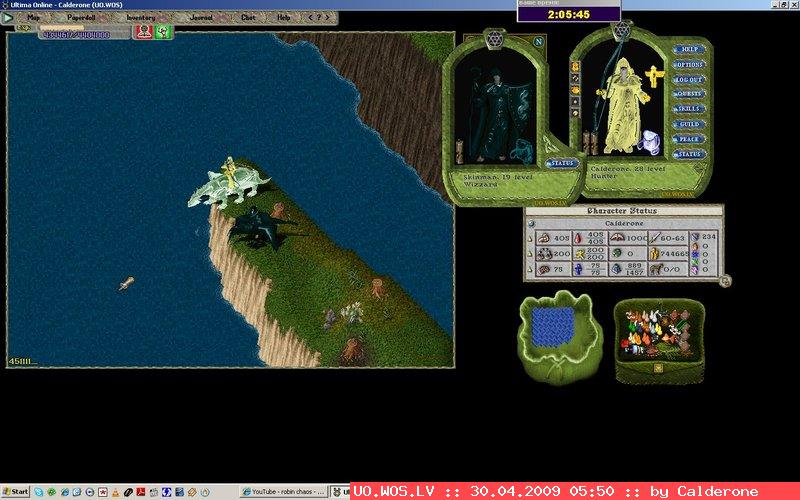
Task: Click STATUS on Skinman paperdoll
Action: coord(562,163)
